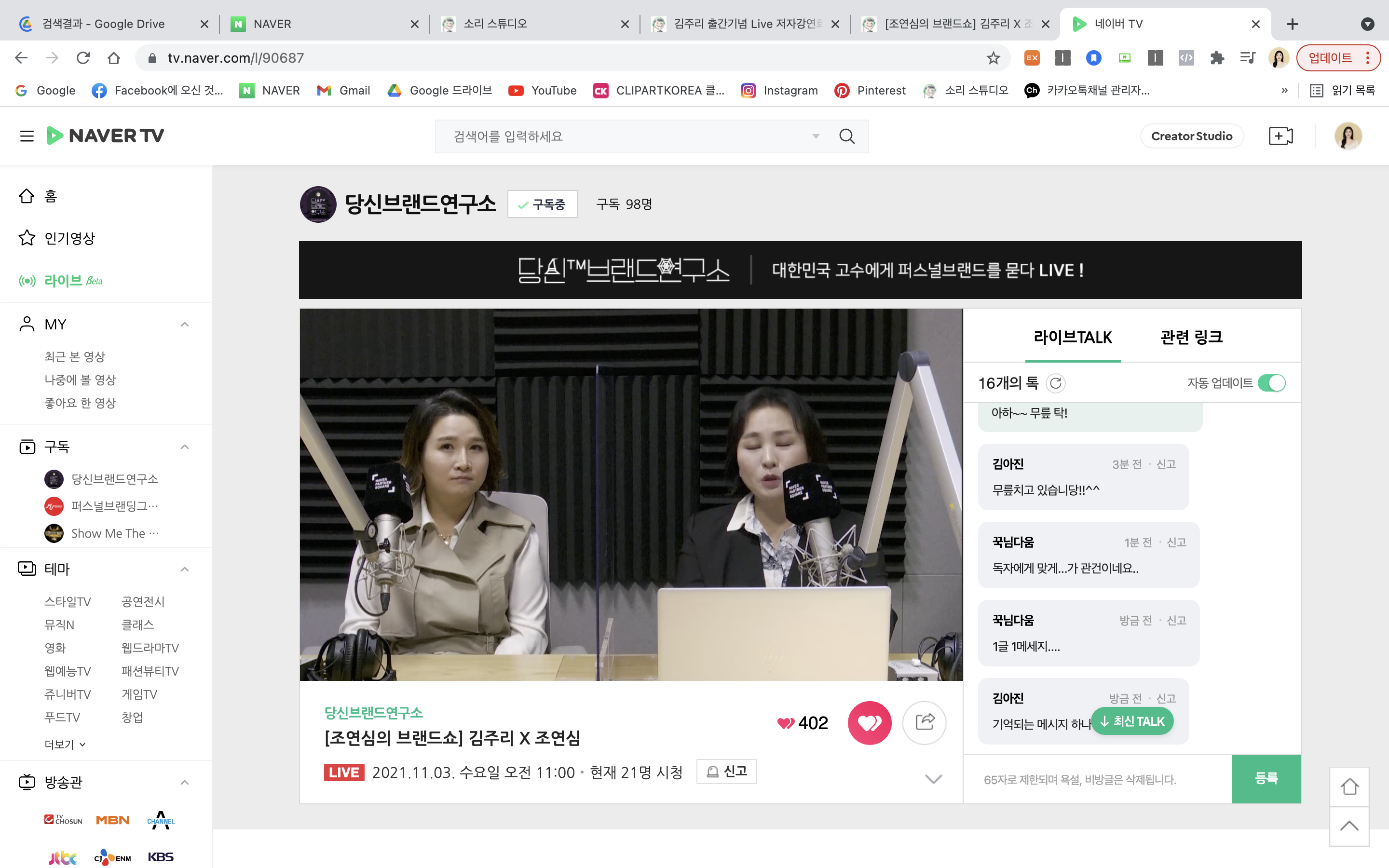Screen dimensions: 1389x868
Task: Click the upload video plus icon
Action: (1280, 136)
